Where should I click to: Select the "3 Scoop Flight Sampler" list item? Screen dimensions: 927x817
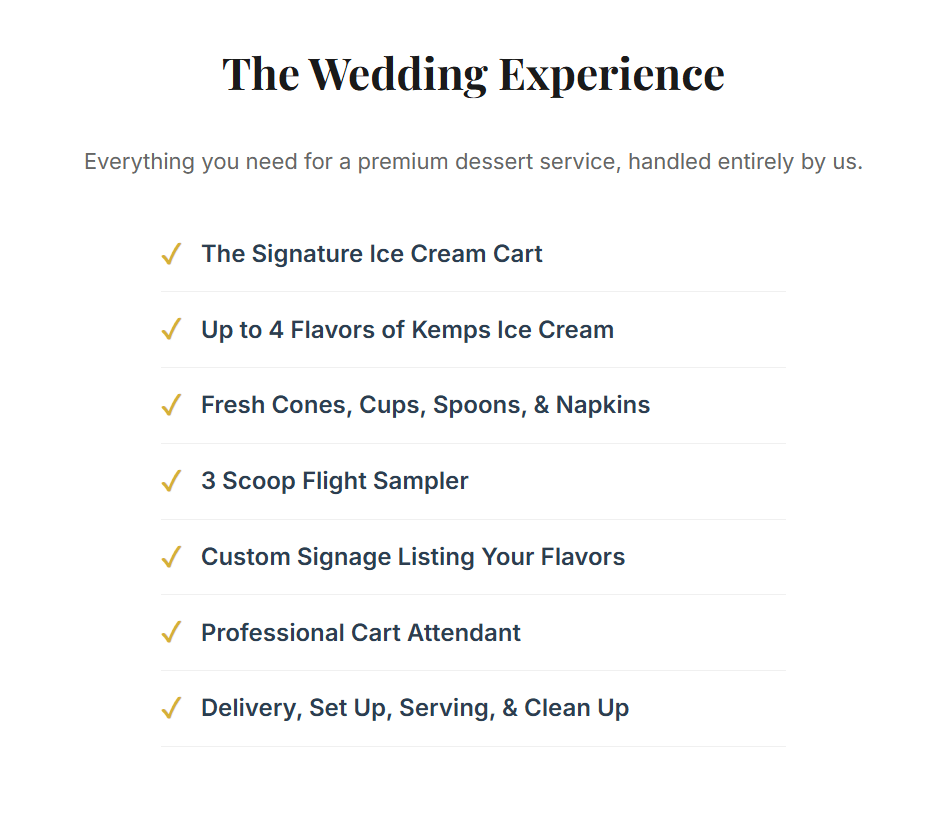click(334, 481)
